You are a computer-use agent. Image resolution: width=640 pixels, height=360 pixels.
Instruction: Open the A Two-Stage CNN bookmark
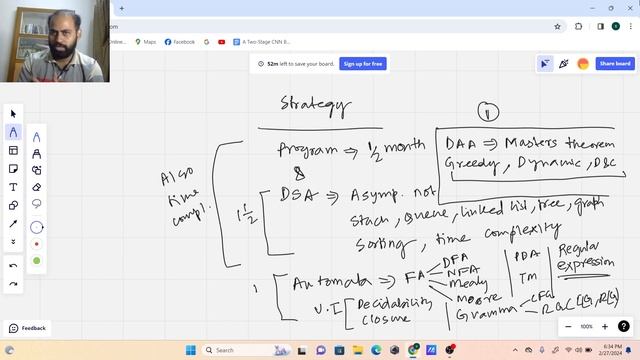click(262, 42)
